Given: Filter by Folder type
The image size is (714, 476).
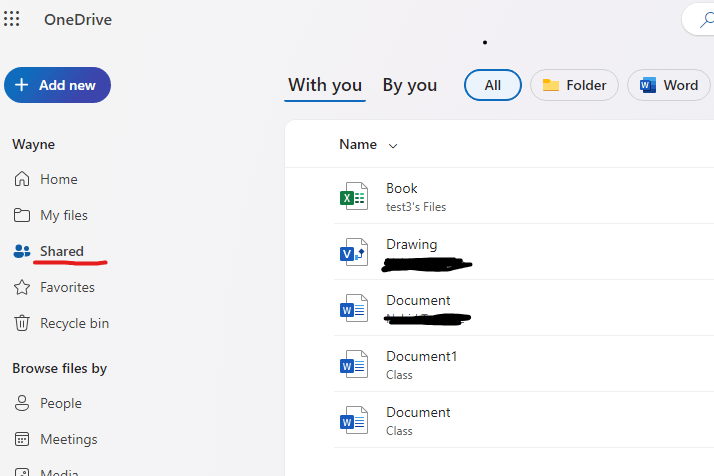Looking at the screenshot, I should (574, 85).
